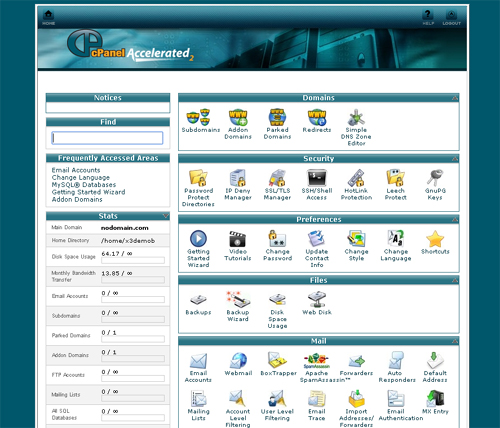Open IP Deny Manager
This screenshot has width=500, height=428.
click(x=238, y=178)
